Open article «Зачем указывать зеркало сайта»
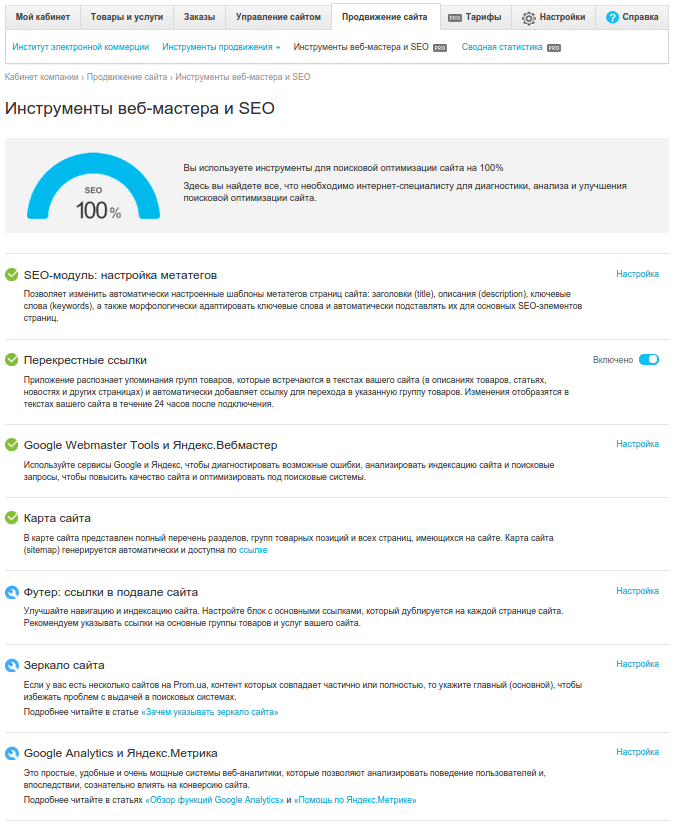Viewport: 674px width, 824px height. [x=210, y=712]
